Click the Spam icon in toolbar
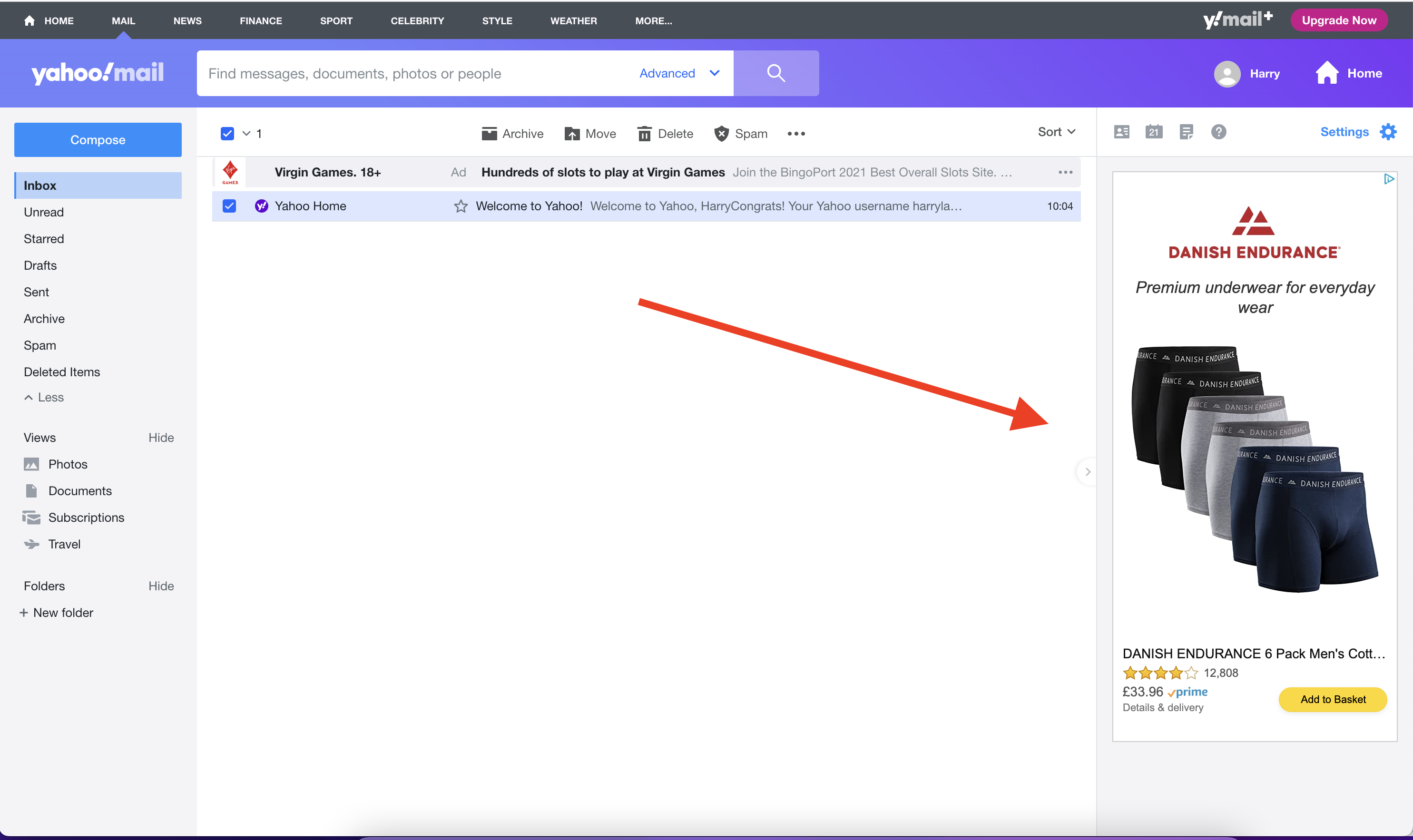Image resolution: width=1413 pixels, height=840 pixels. point(740,133)
